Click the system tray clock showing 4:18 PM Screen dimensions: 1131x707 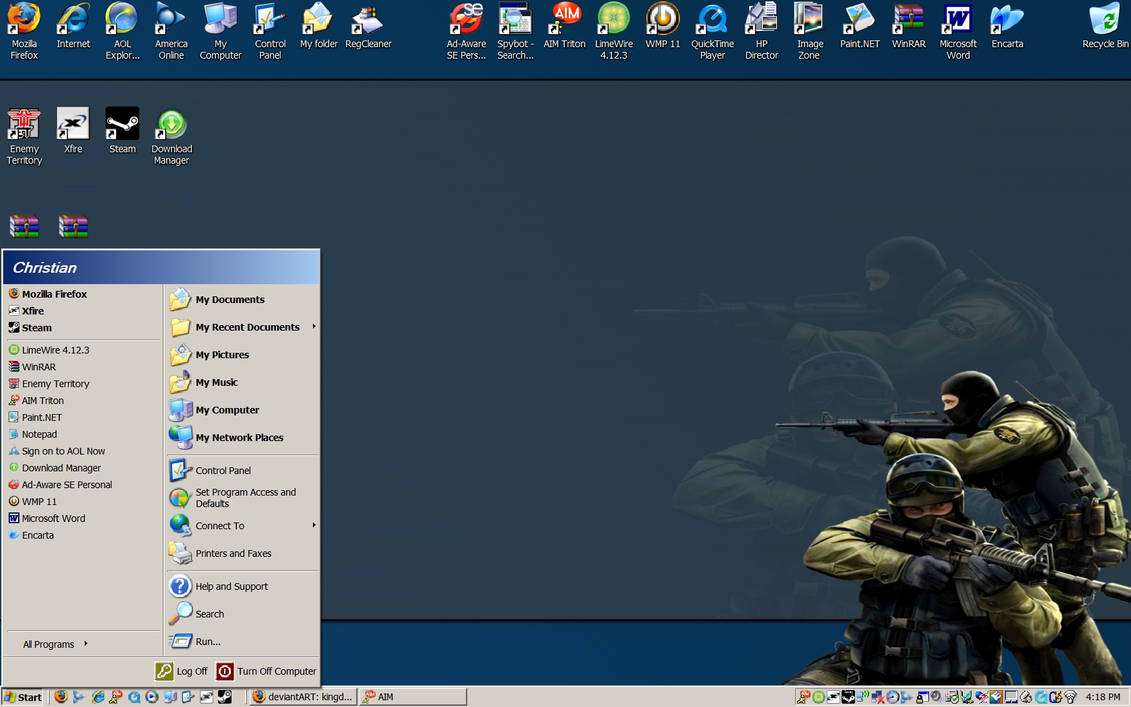pos(1103,697)
